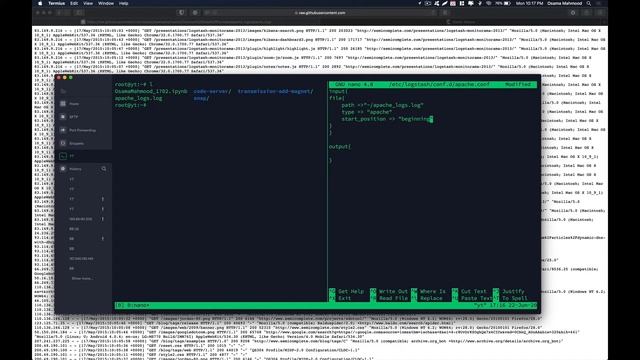This screenshot has height=360, width=640.
Task: Click Justify shortcut in nano footer
Action: click(x=509, y=291)
